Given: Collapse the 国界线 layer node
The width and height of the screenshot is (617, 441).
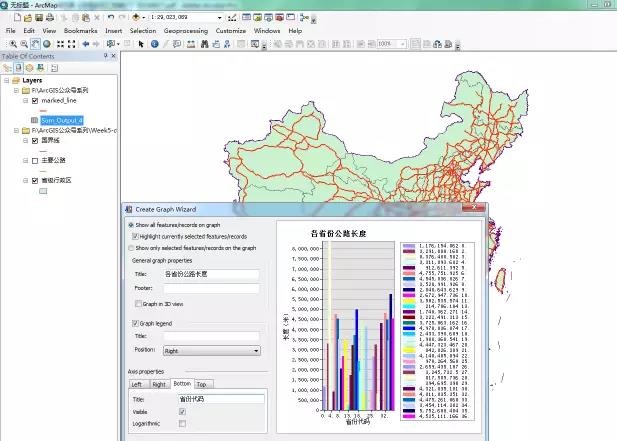Looking at the screenshot, I should (26, 140).
